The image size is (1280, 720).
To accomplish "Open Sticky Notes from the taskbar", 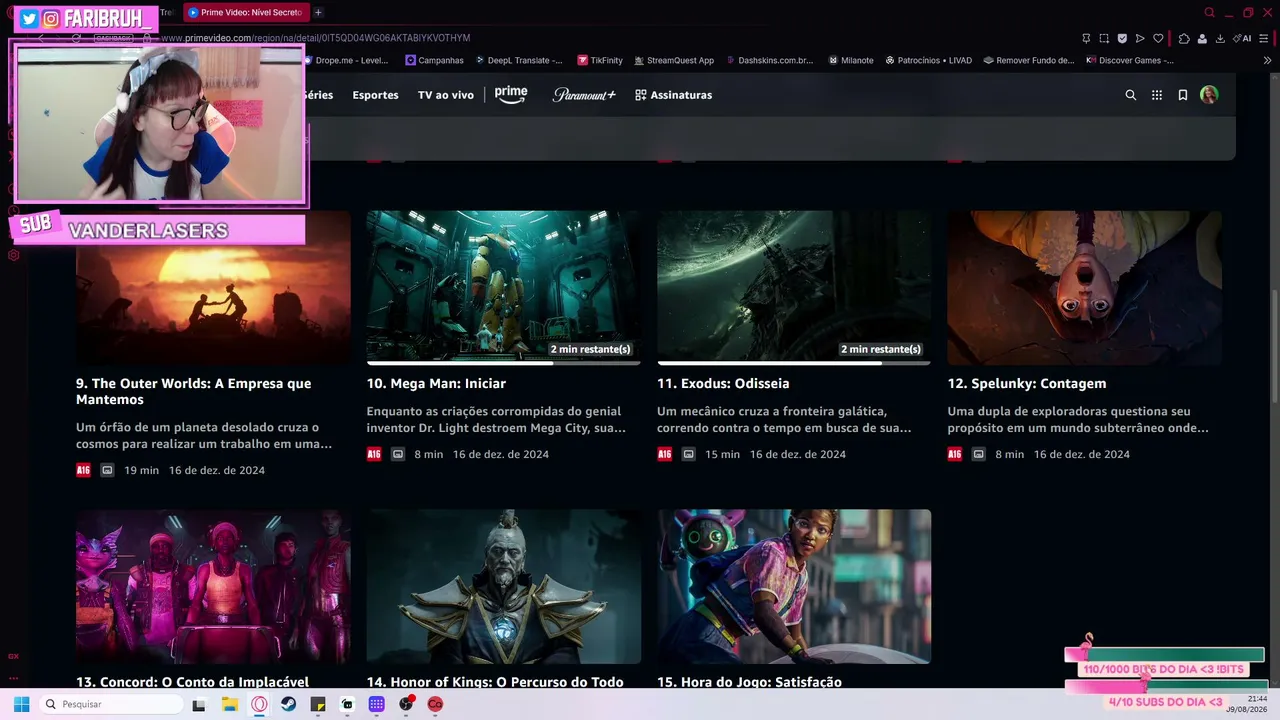I will click(x=318, y=704).
